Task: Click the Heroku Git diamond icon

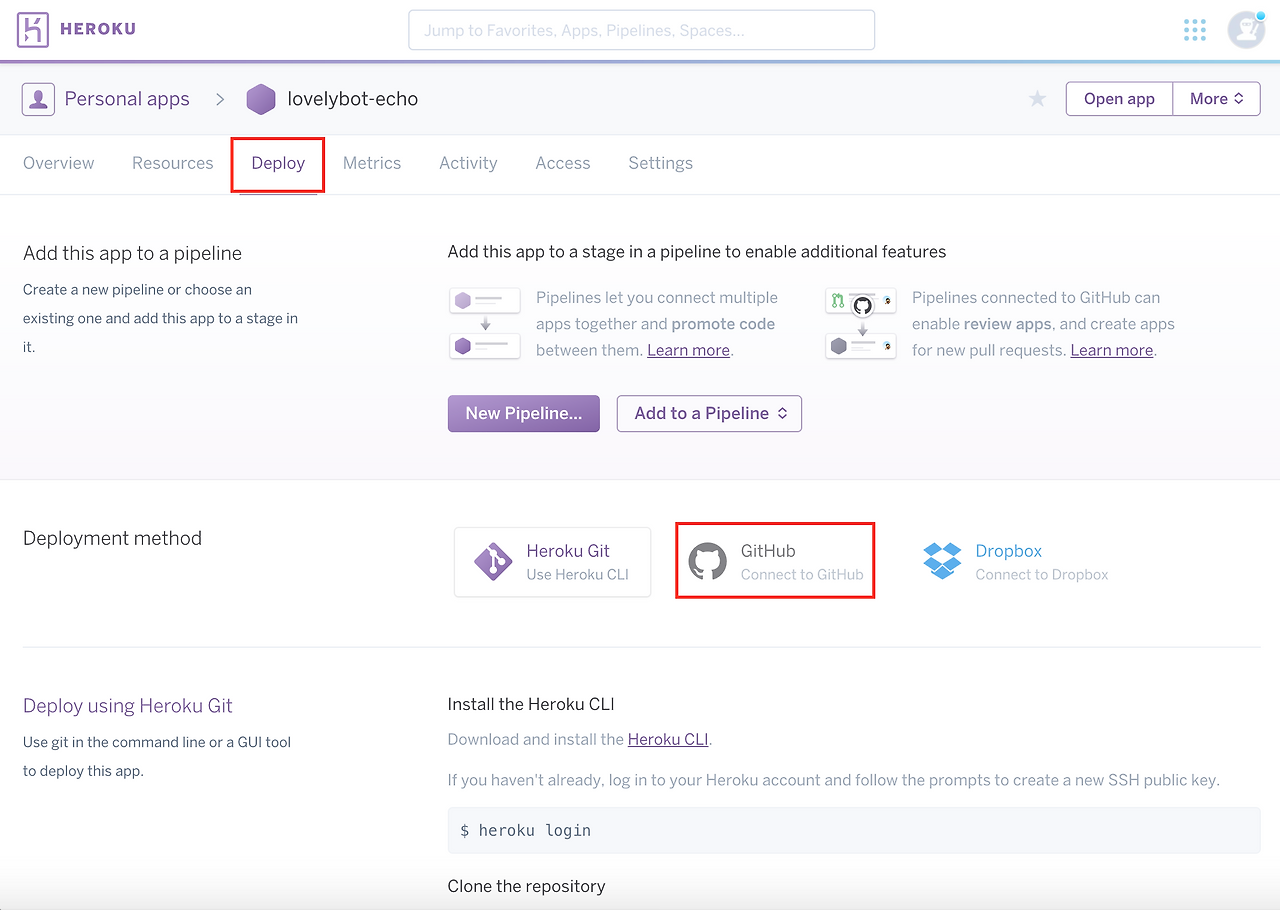Action: [x=493, y=562]
